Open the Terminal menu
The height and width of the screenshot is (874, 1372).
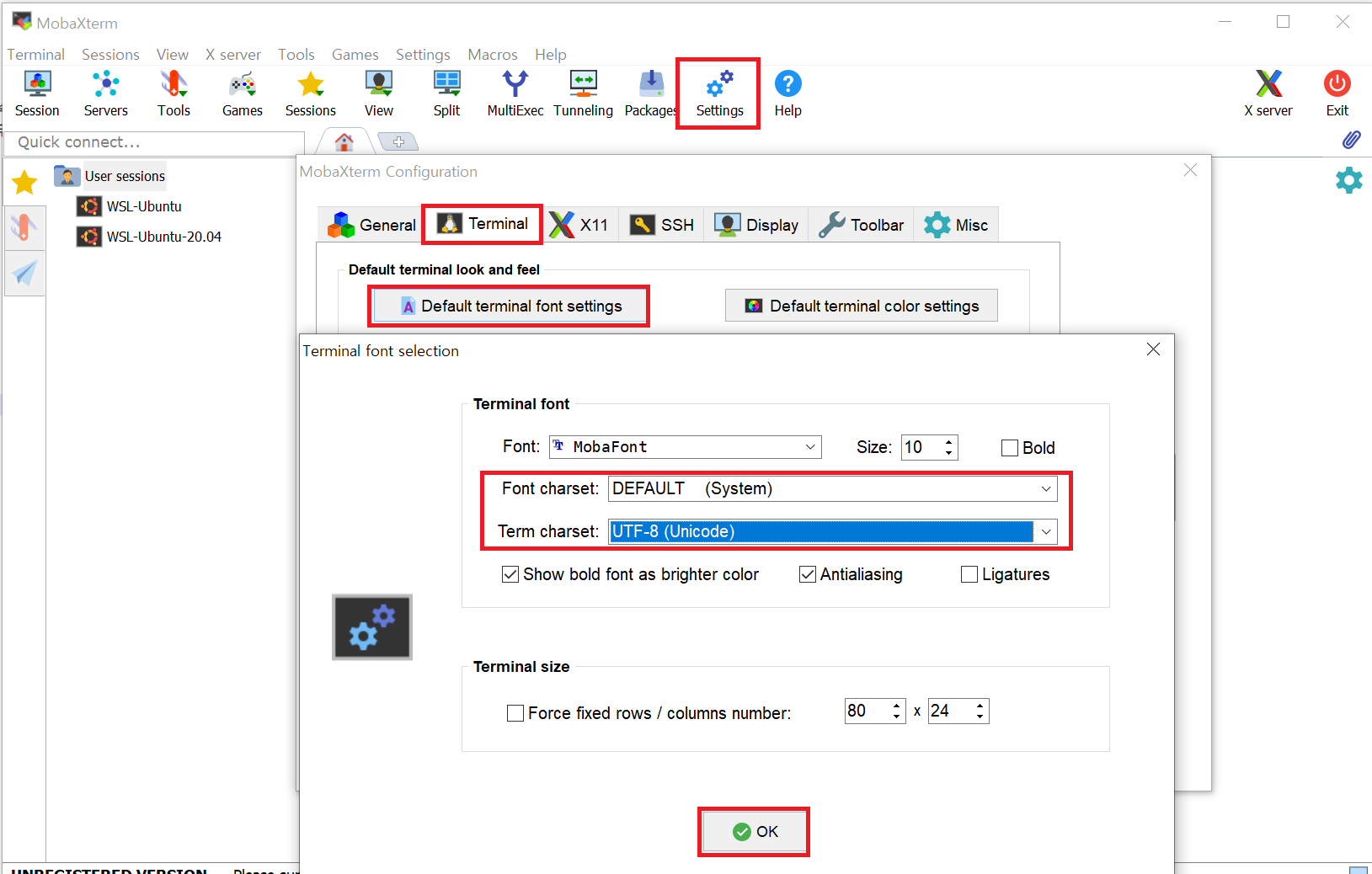[36, 55]
